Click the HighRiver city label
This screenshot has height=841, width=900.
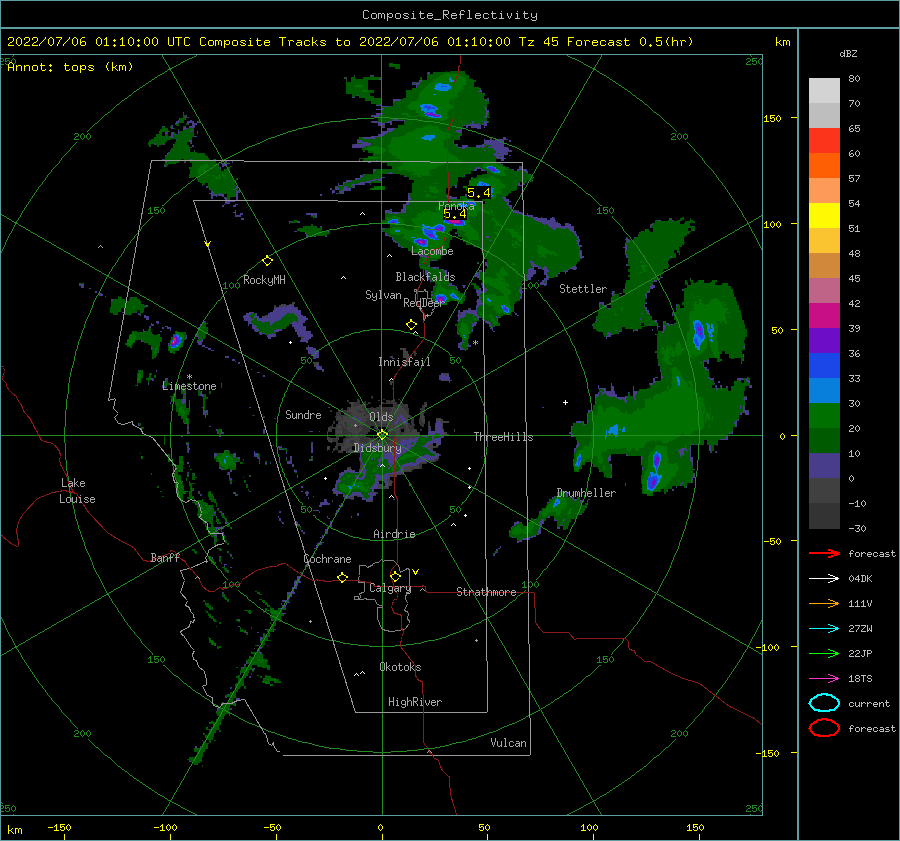pyautogui.click(x=415, y=702)
